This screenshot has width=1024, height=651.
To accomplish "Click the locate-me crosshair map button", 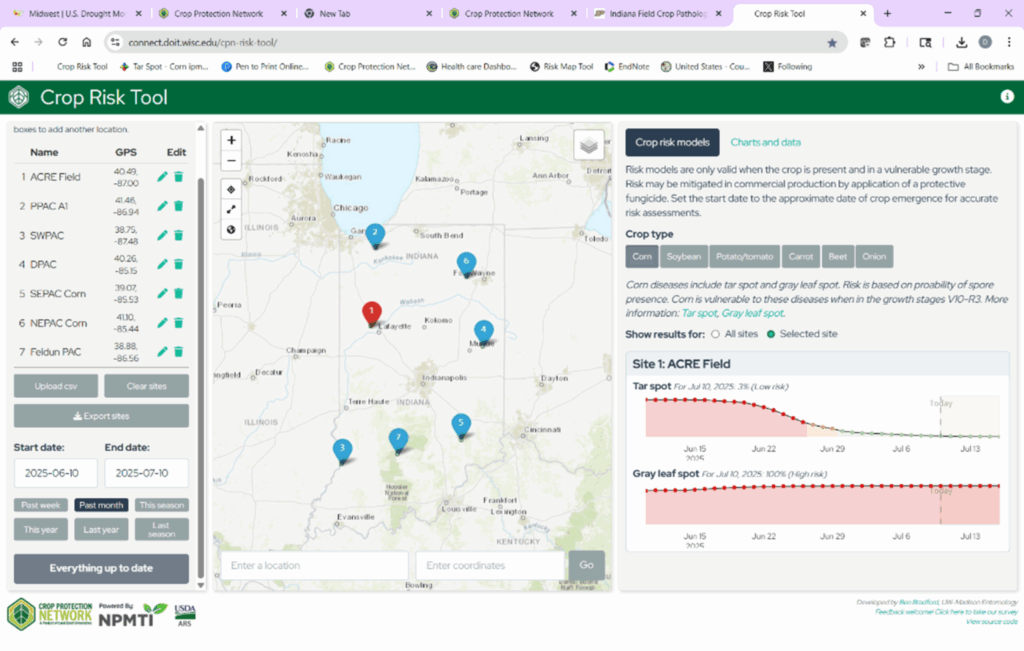I will [231, 189].
